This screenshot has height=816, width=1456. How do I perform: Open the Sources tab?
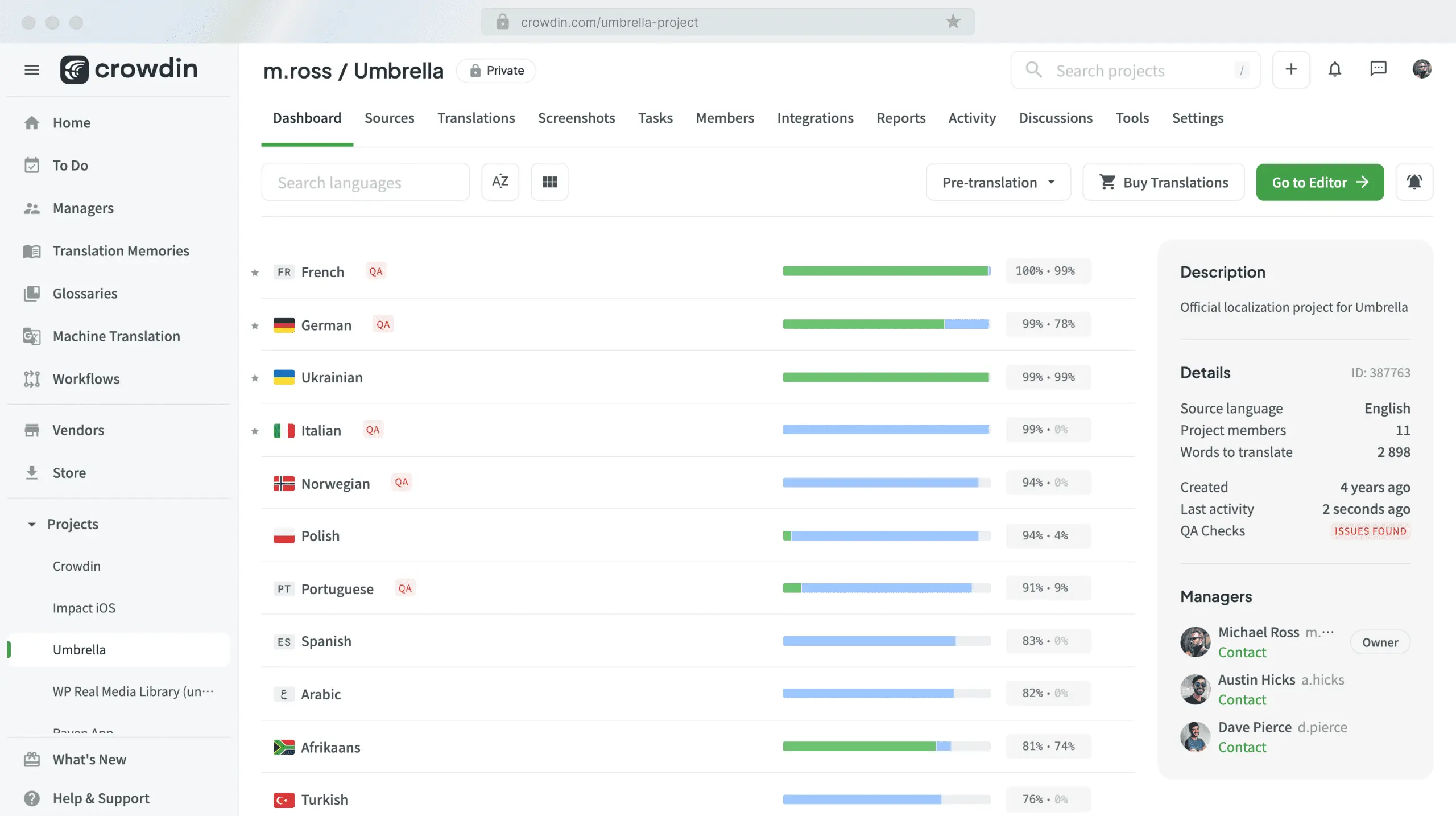pos(389,118)
